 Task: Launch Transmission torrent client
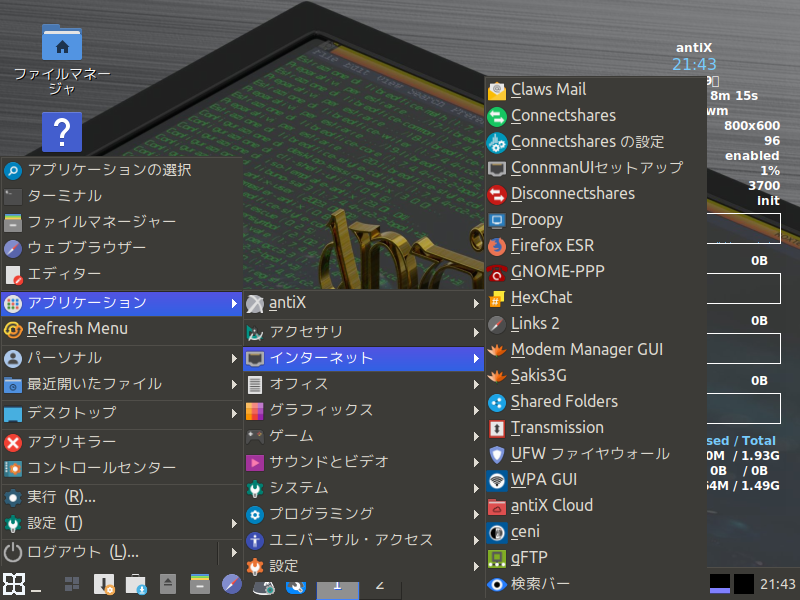(595, 428)
